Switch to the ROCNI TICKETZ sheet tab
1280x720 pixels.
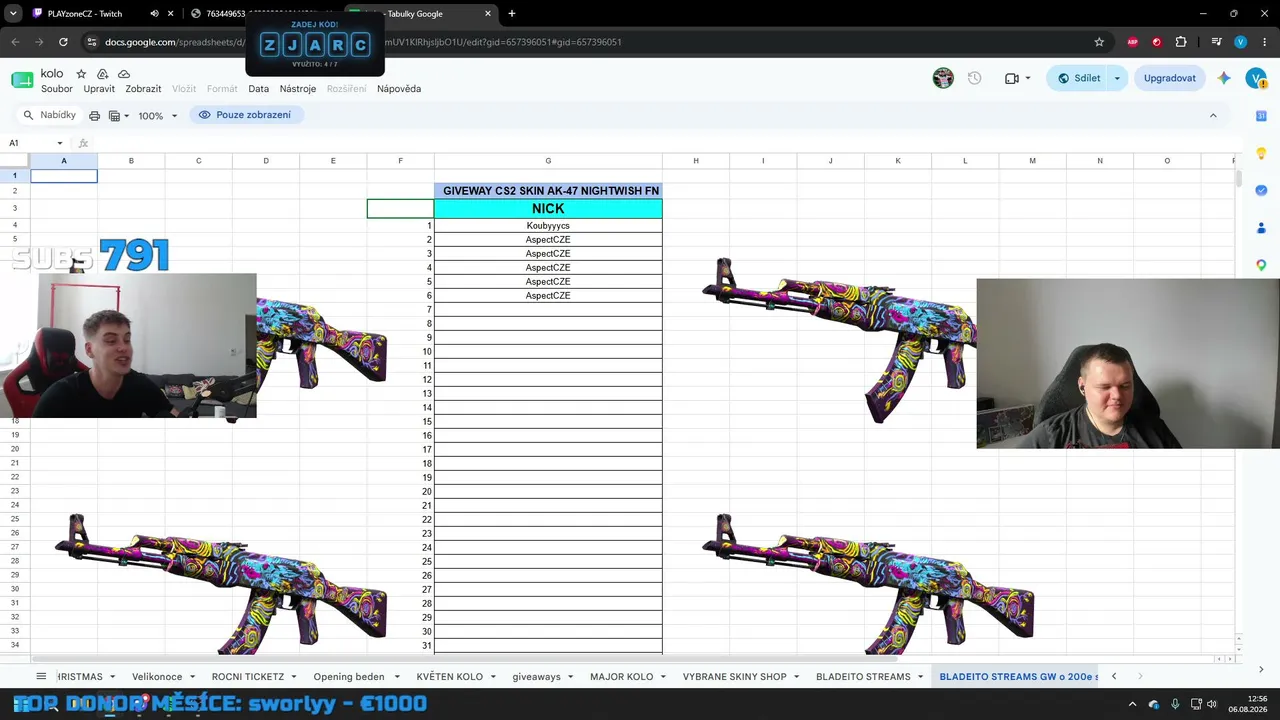(248, 677)
